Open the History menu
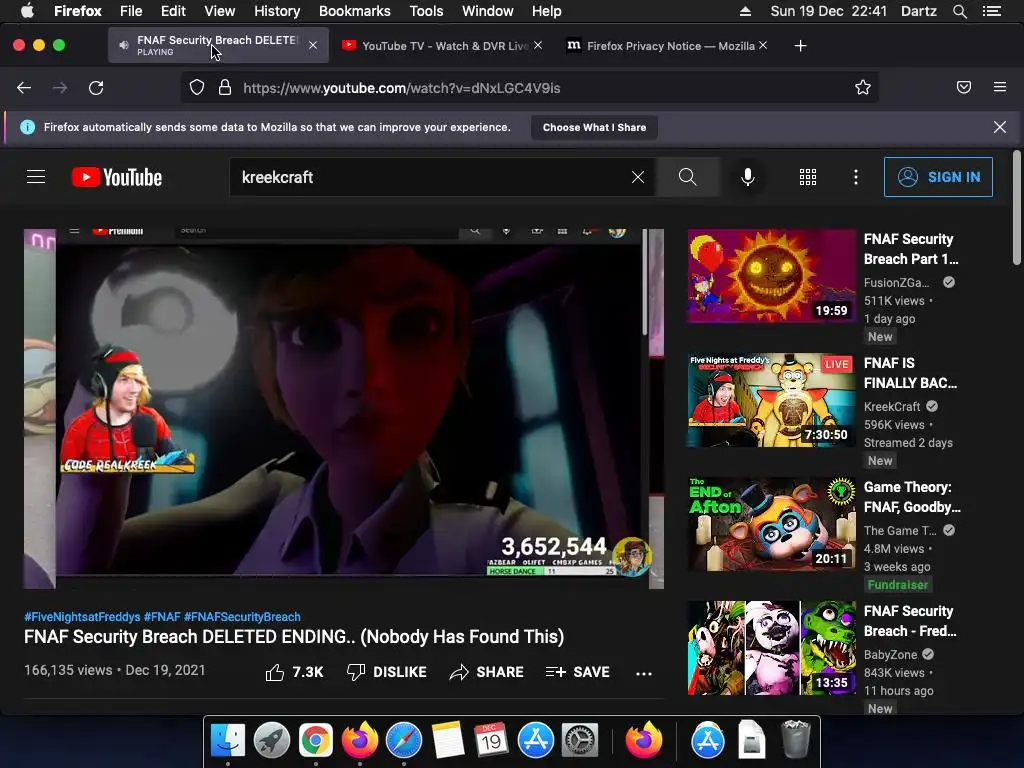This screenshot has width=1024, height=768. click(x=277, y=11)
